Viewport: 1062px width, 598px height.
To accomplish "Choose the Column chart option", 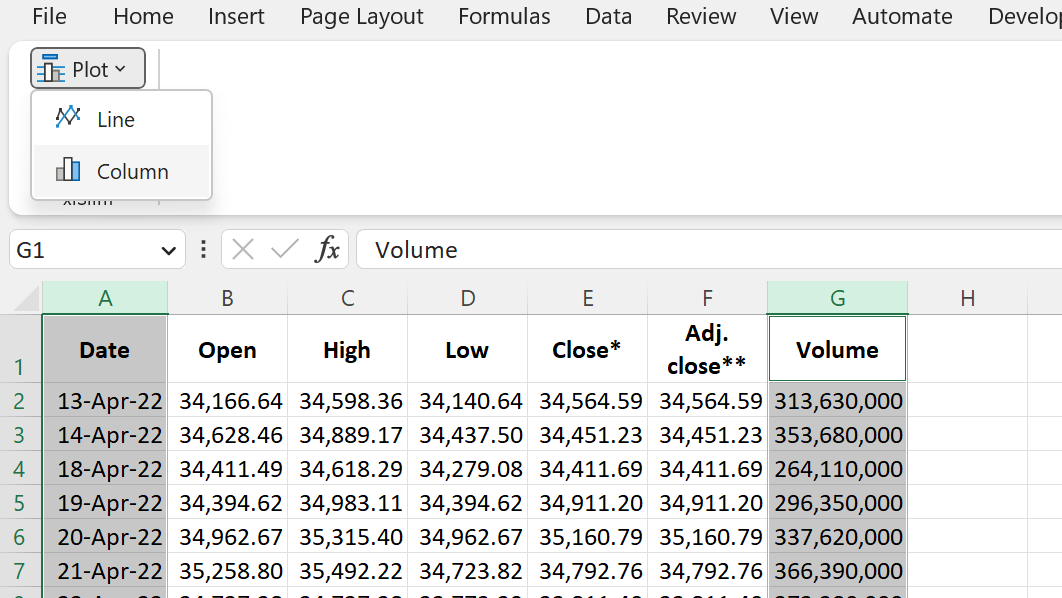I will [122, 171].
